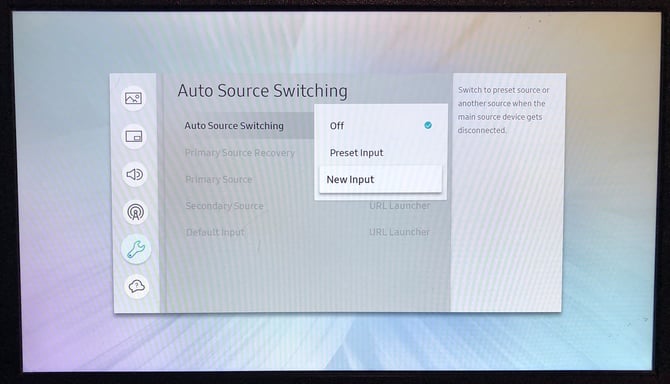Screen dimensions: 670x384
Task: Open the Sound settings speaker icon
Action: (135, 174)
